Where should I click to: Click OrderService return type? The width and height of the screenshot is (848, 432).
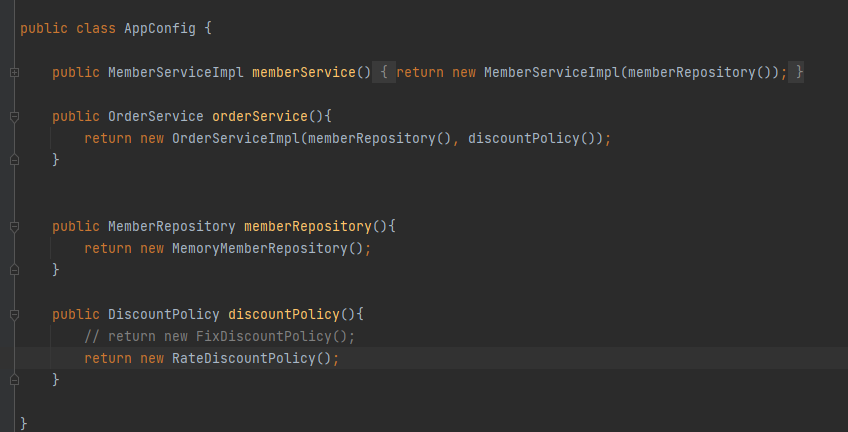156,116
